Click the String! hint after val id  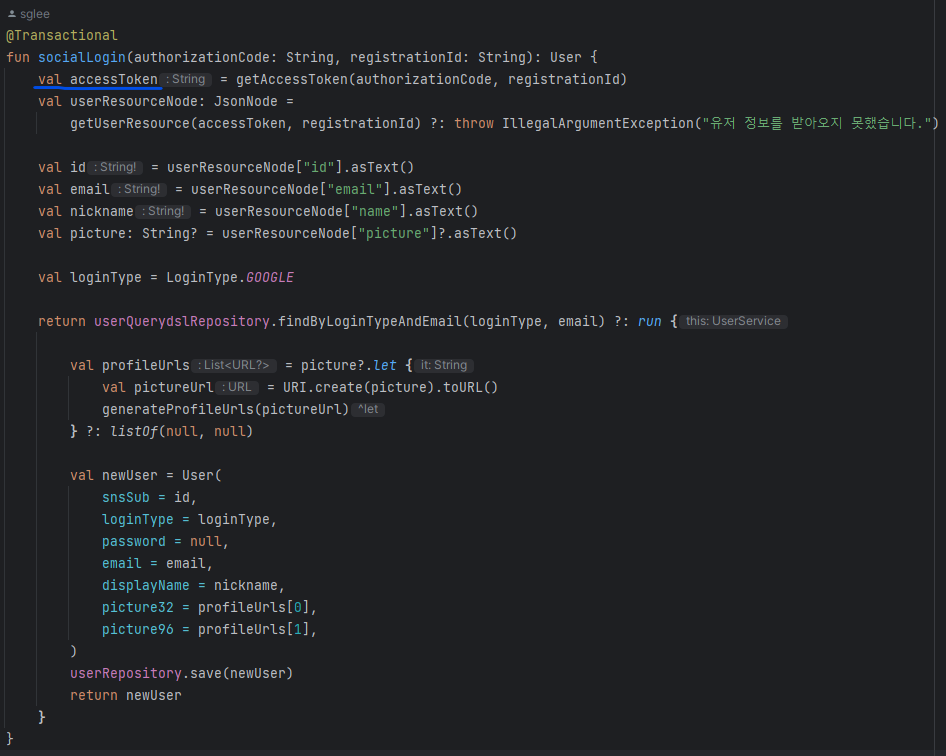(x=116, y=167)
